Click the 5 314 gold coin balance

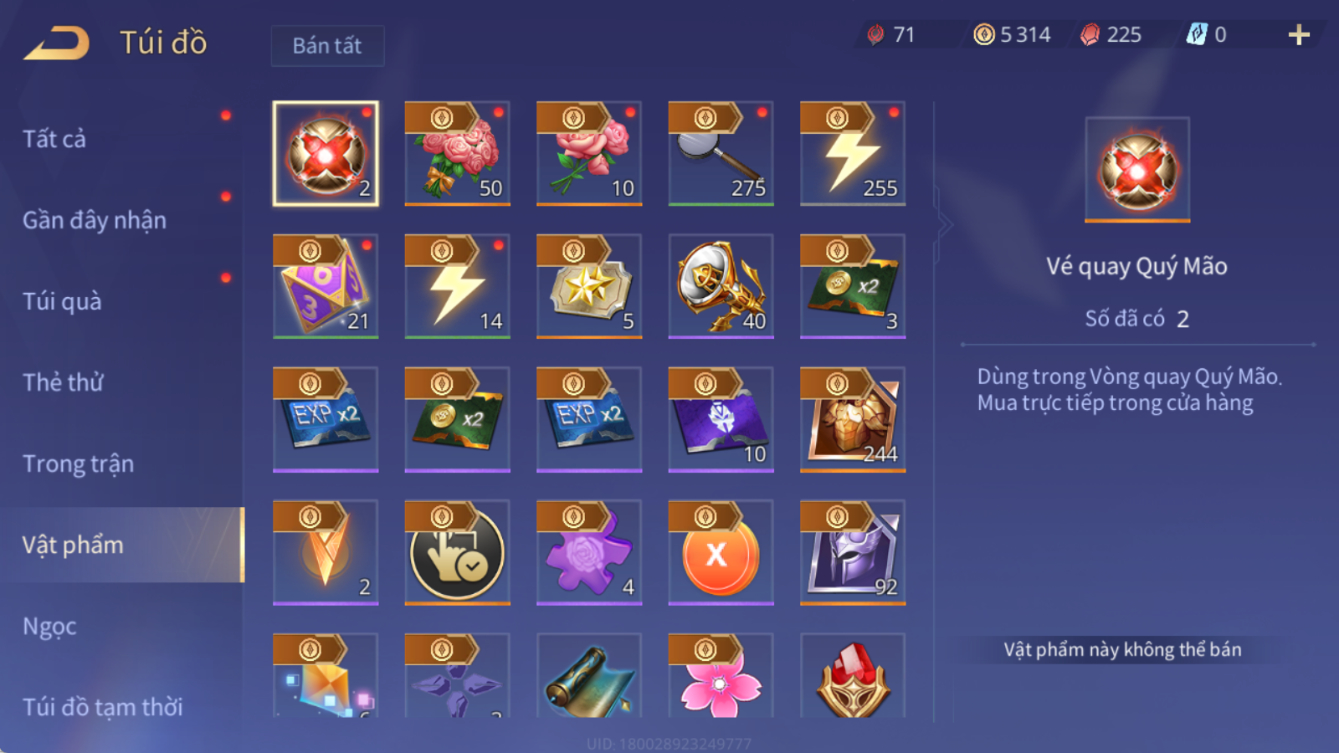click(x=1012, y=35)
